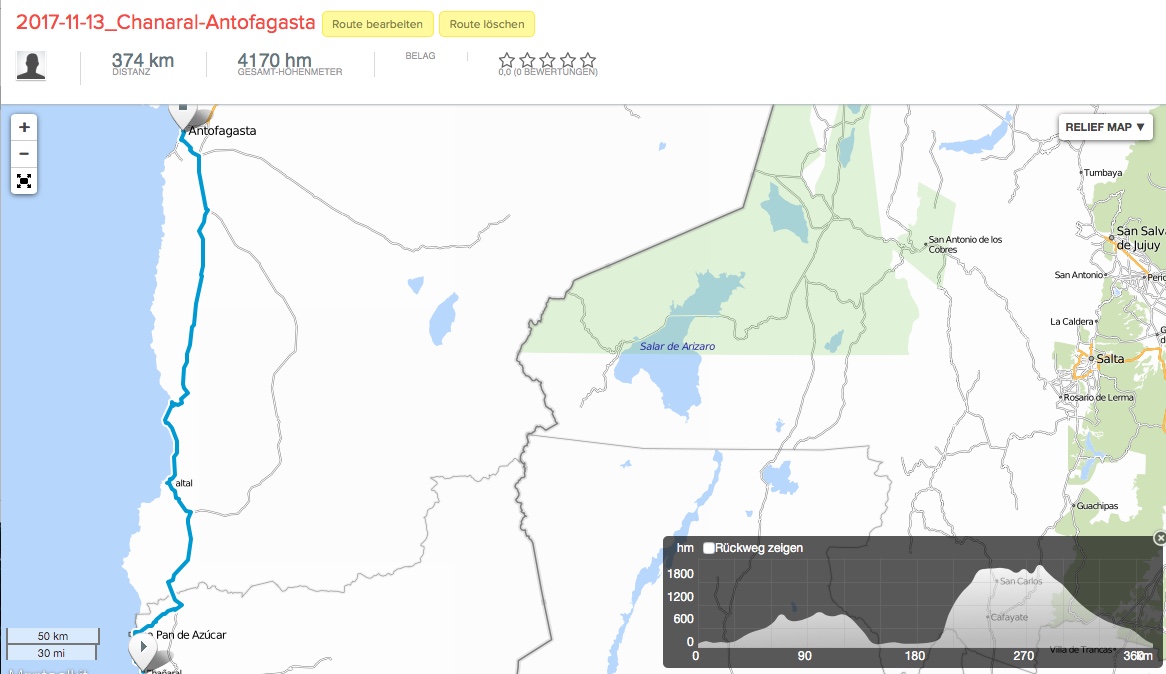Screen dimensions: 1166x674
Task: Enable the Rückweg zeigen checkbox
Action: coord(709,548)
